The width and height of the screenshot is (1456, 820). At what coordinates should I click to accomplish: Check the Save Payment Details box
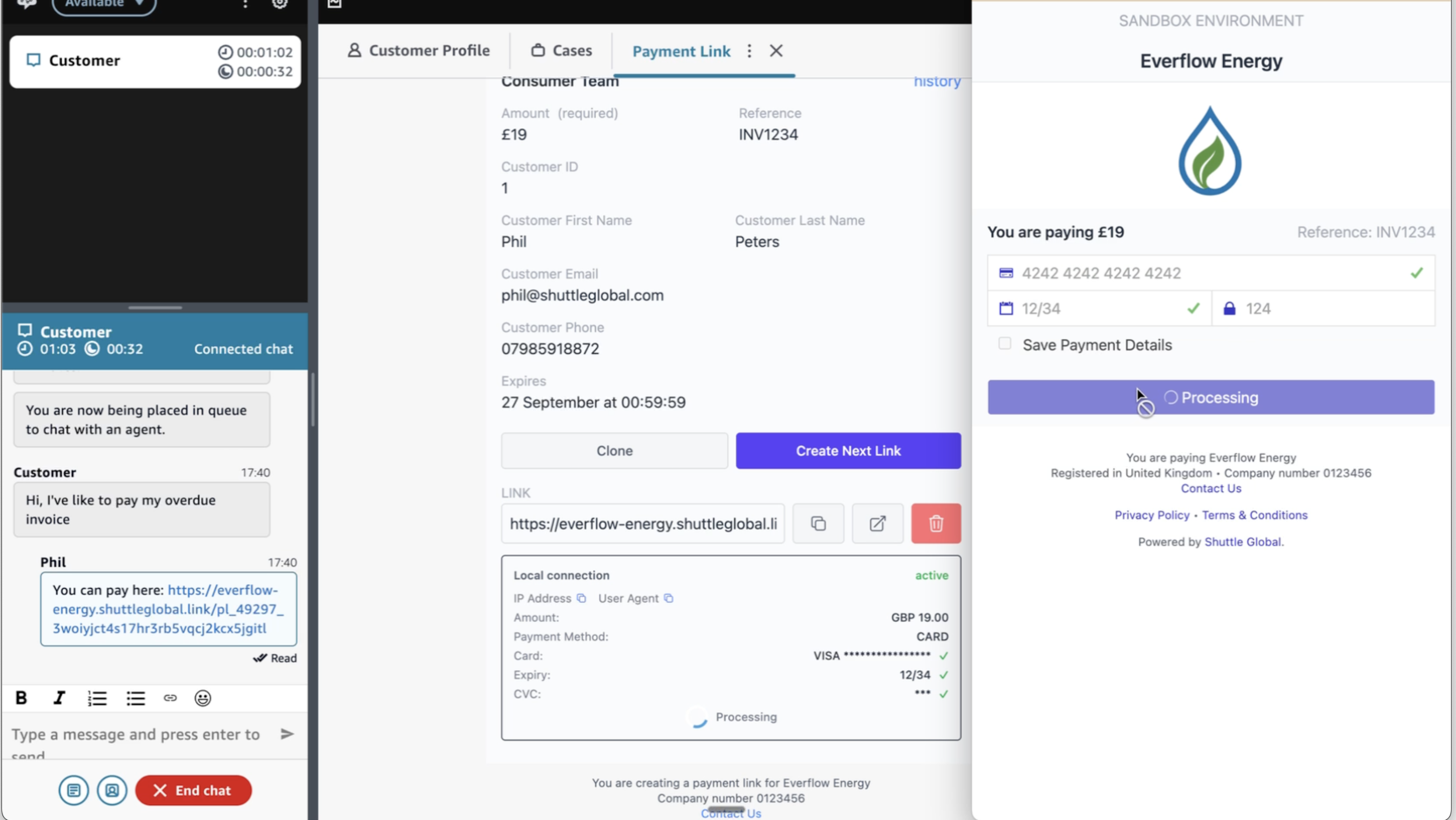tap(1004, 344)
